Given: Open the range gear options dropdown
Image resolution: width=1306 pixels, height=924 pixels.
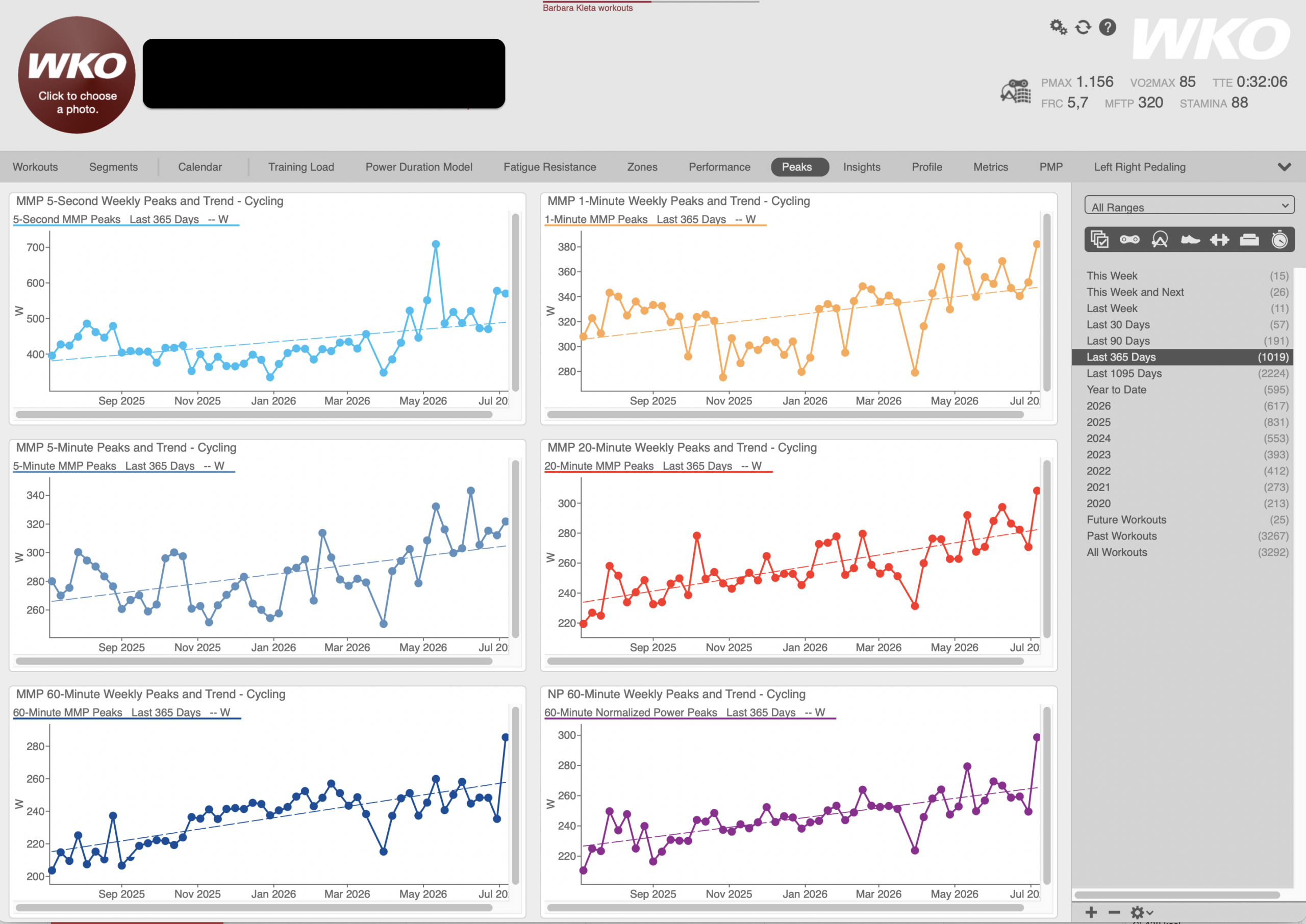Looking at the screenshot, I should (1142, 912).
